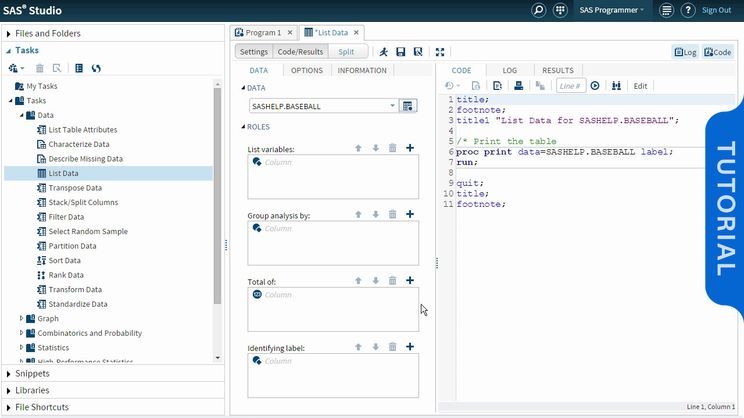The width and height of the screenshot is (744, 418).
Task: Add a column to List variables
Action: pos(410,149)
